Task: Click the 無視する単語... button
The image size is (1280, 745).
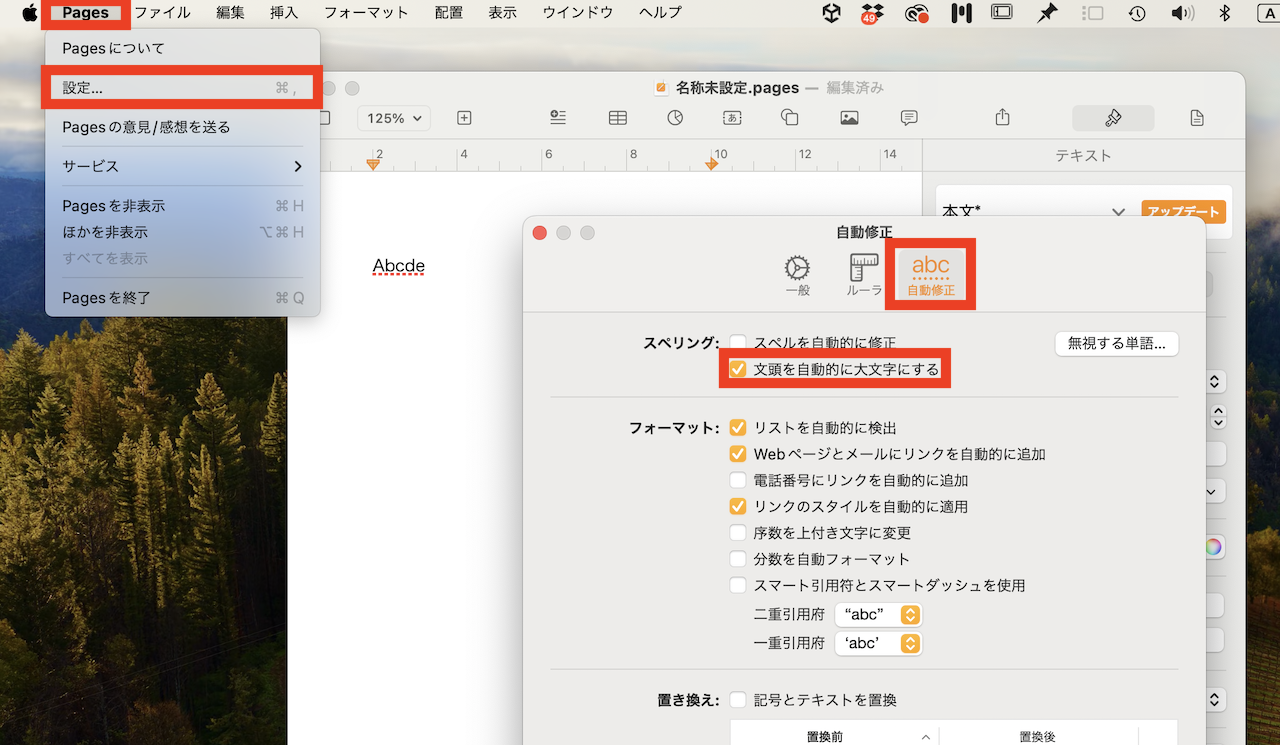Action: [x=1117, y=344]
